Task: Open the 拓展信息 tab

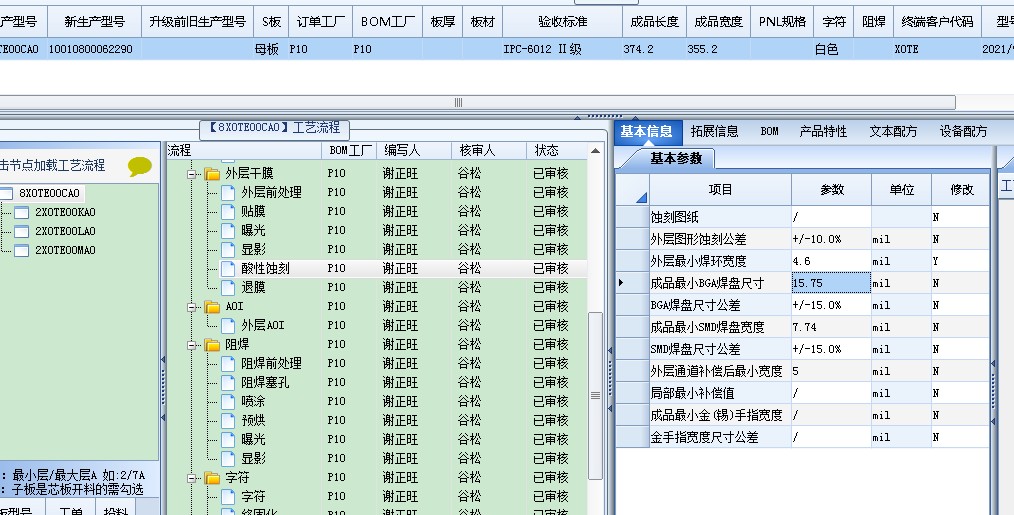Action: 714,131
